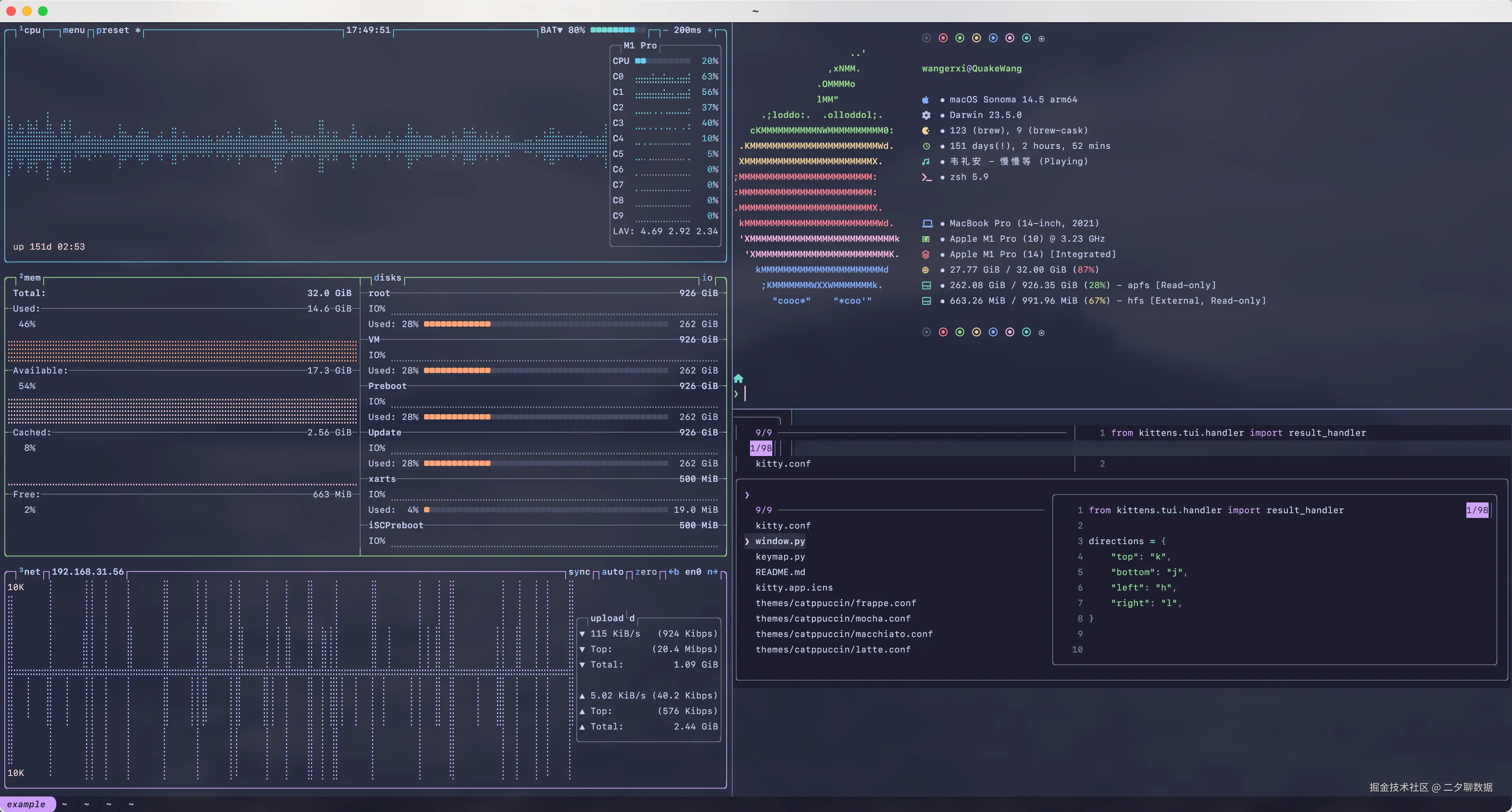Decrease the 200ms update interval with minus
Screen dimensions: 1512x812
tap(665, 30)
